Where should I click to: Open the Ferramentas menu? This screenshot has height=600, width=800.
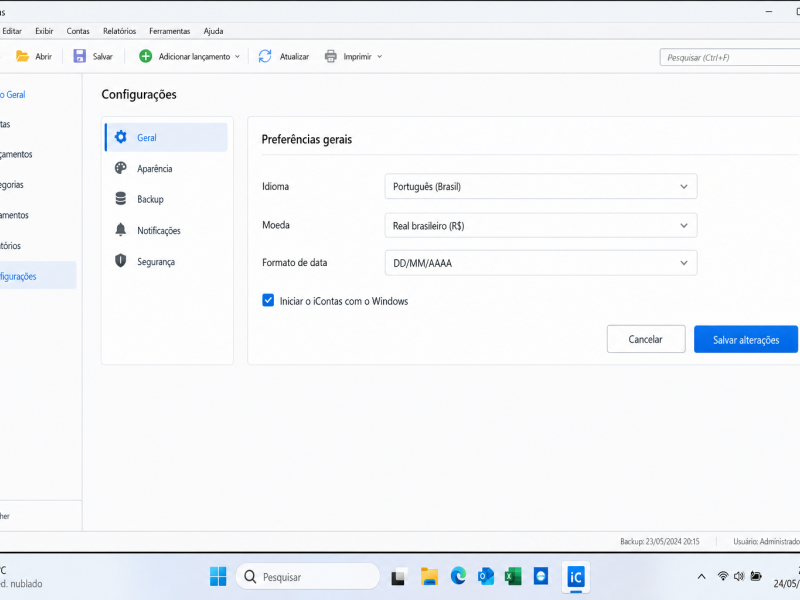[x=169, y=31]
